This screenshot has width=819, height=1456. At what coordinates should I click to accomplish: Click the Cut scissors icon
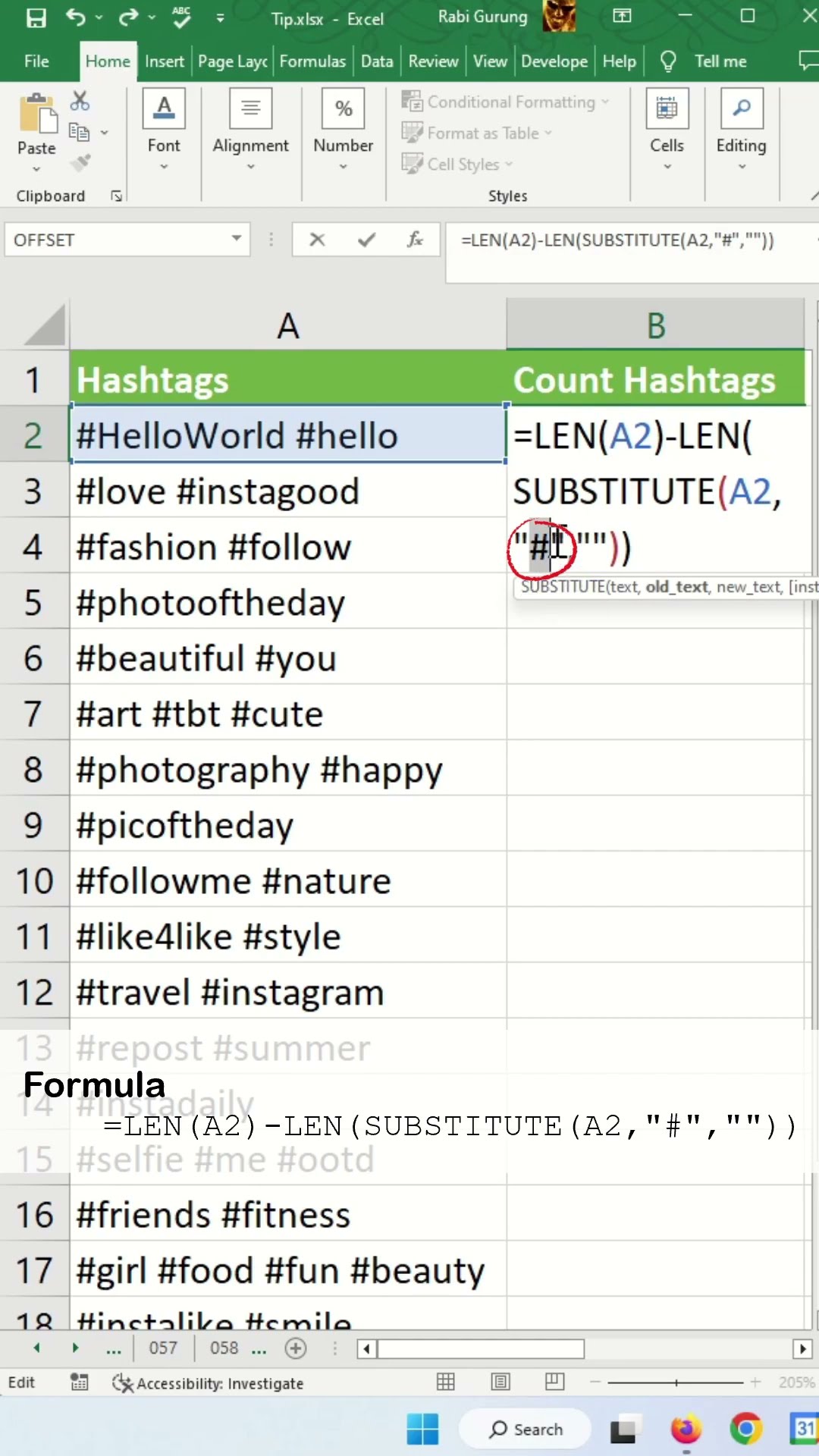[80, 101]
